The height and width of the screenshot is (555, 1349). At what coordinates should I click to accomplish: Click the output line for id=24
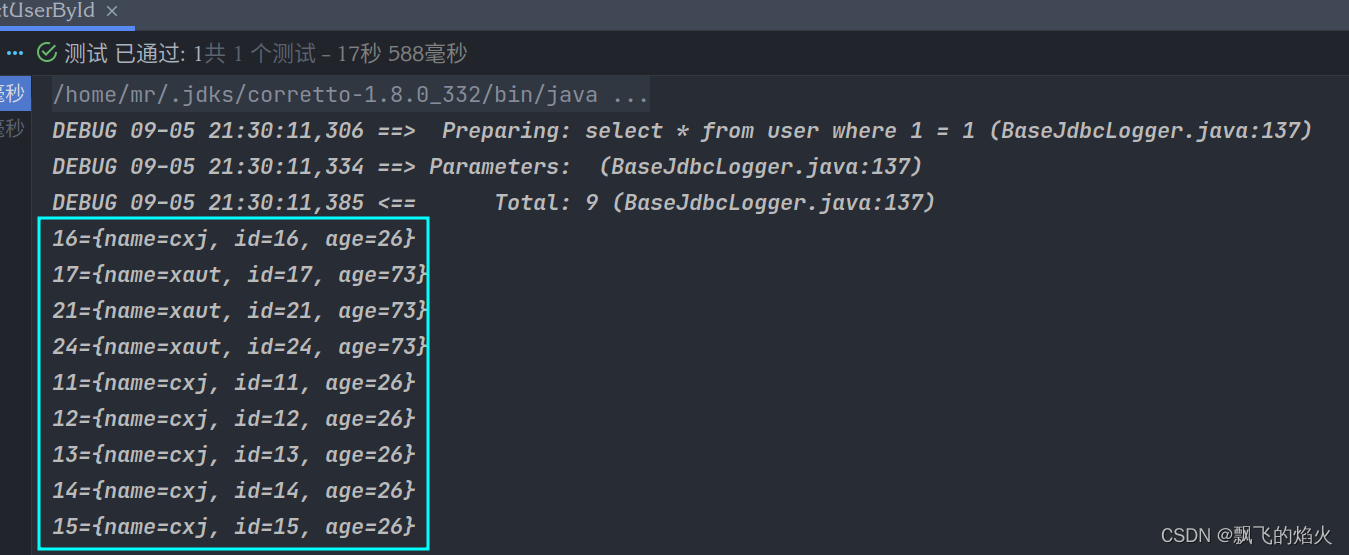240,347
